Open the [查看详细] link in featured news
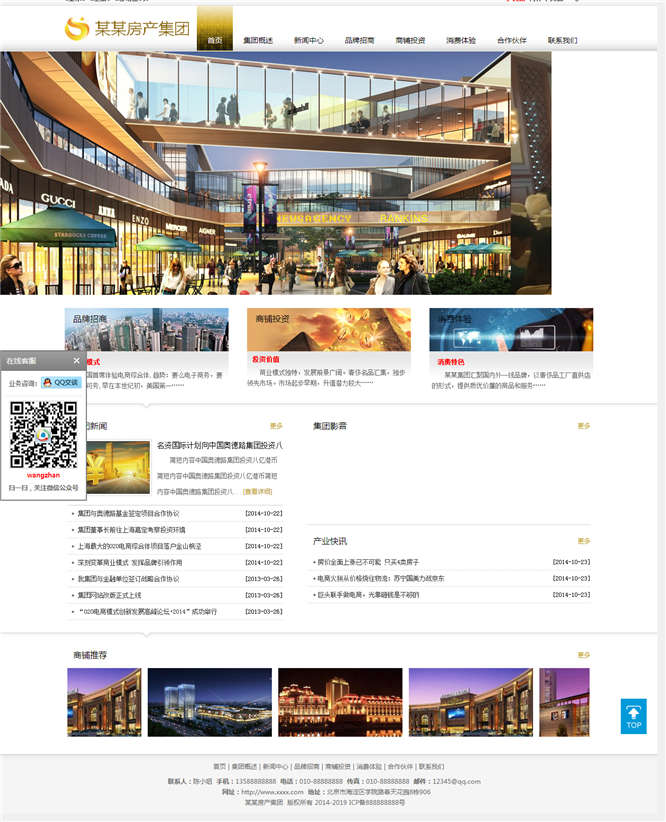The height and width of the screenshot is (822, 666). [257, 491]
